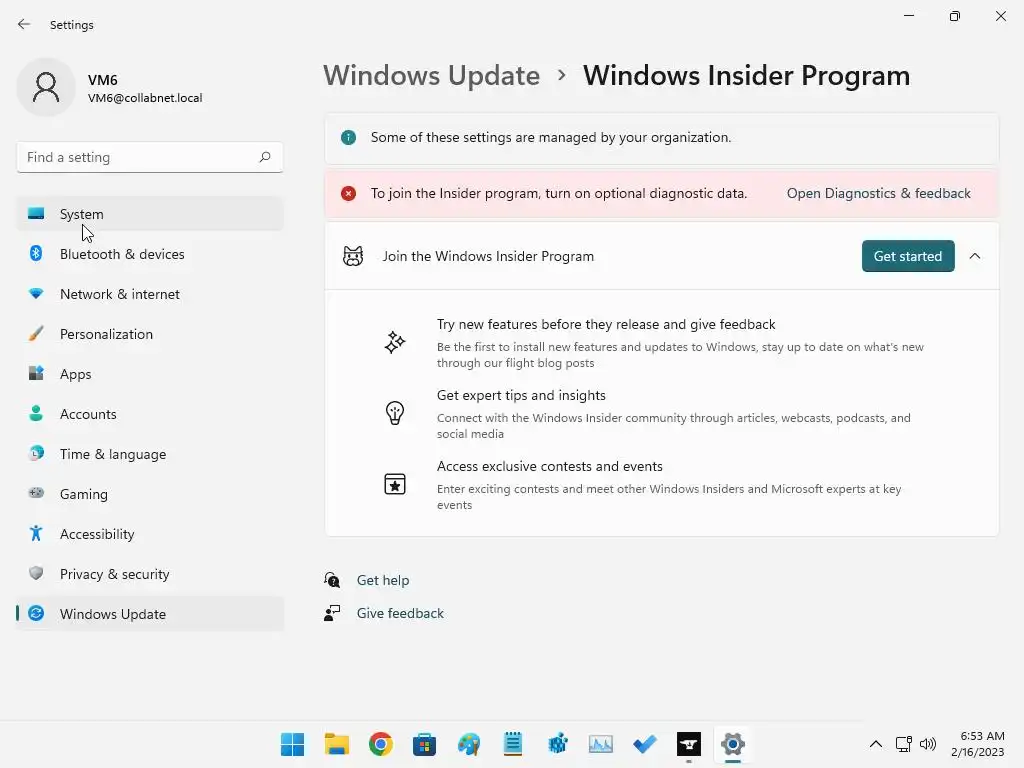Open the Paint palette app in taskbar
The width and height of the screenshot is (1024, 768).
[469, 744]
